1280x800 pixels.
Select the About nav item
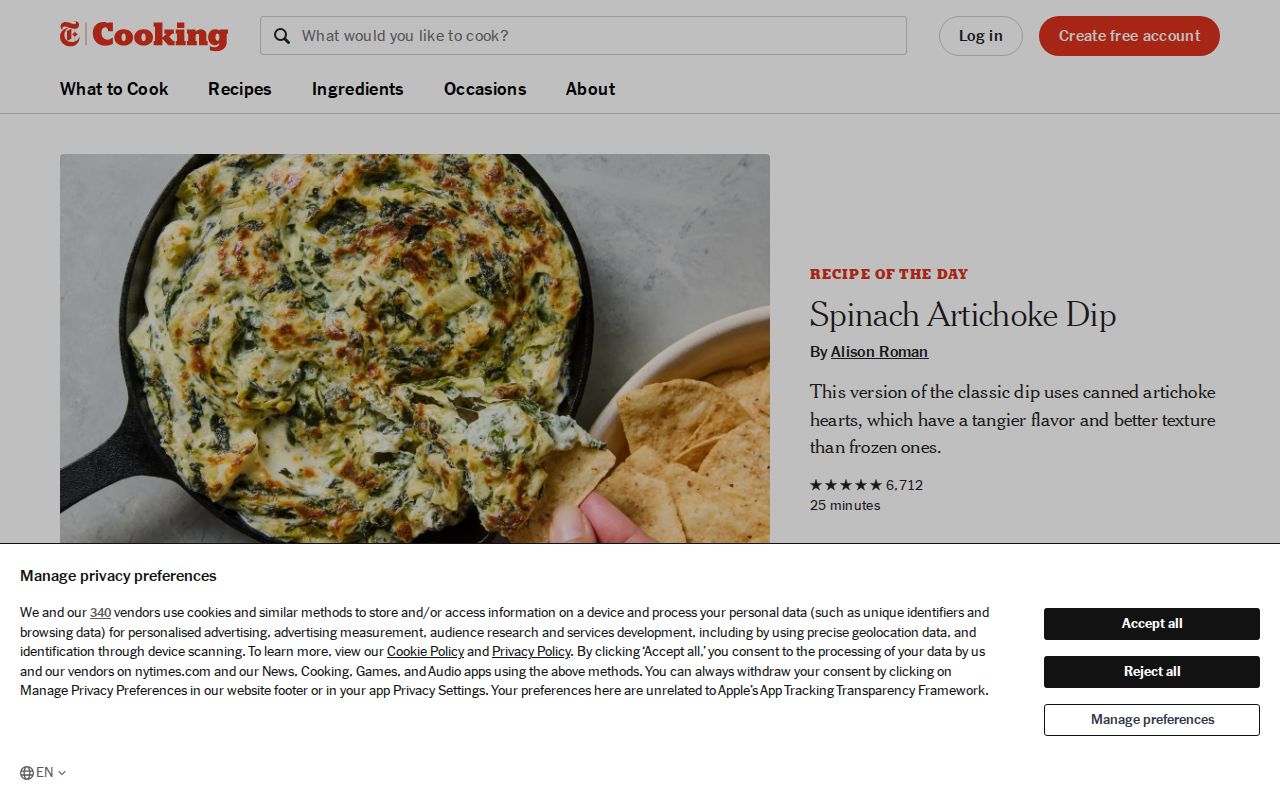point(590,89)
